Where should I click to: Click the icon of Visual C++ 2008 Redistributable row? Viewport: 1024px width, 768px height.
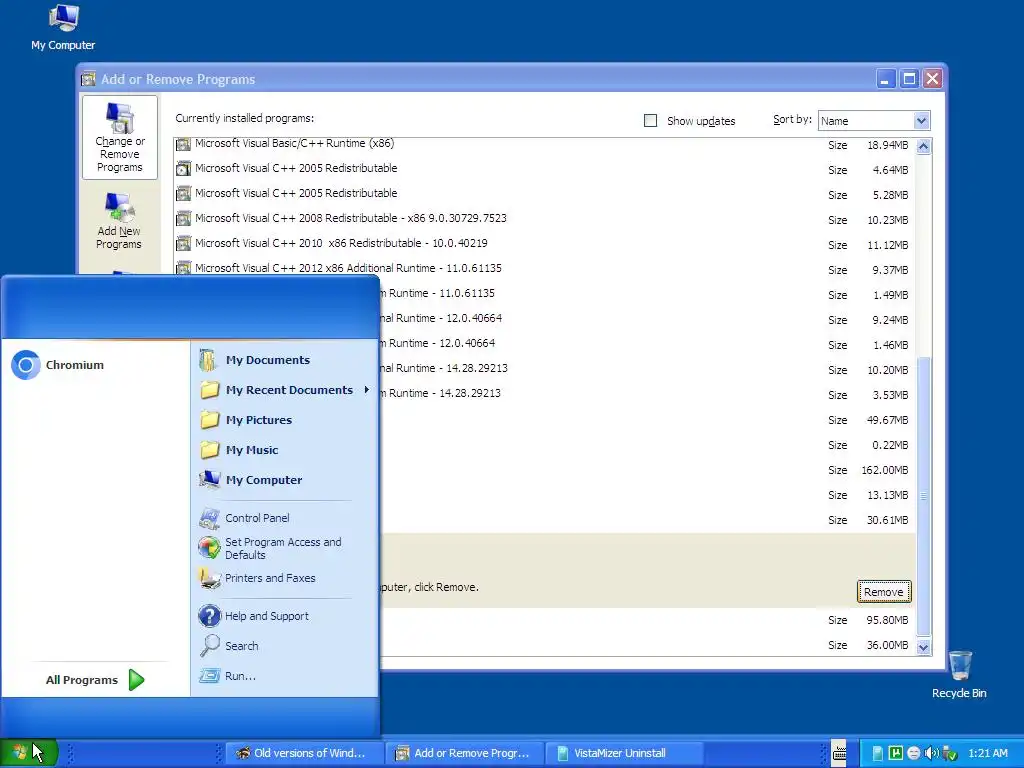point(184,218)
